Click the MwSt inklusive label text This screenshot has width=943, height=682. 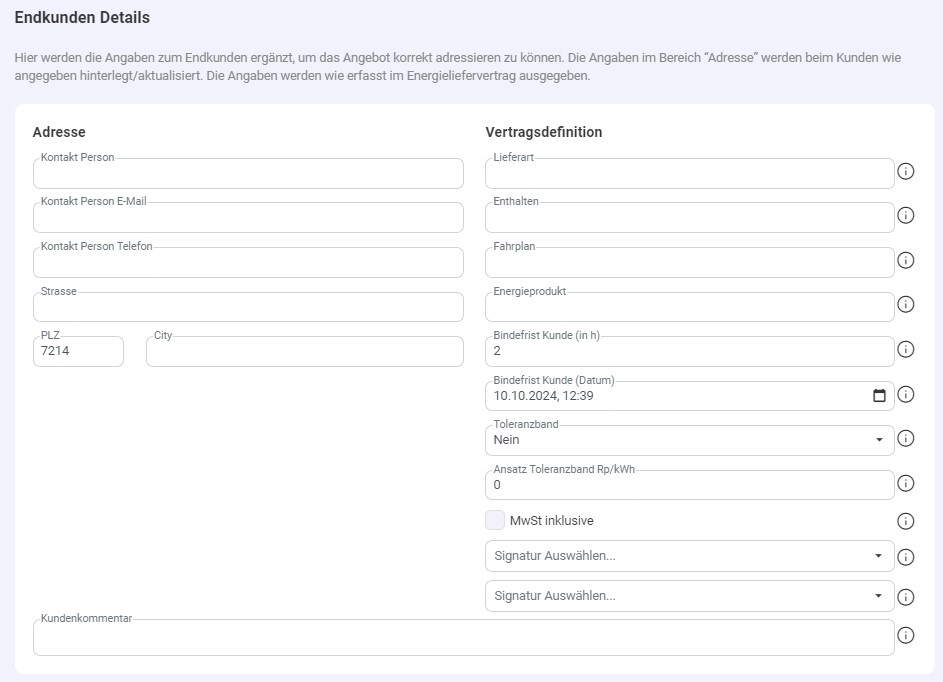[x=551, y=521]
